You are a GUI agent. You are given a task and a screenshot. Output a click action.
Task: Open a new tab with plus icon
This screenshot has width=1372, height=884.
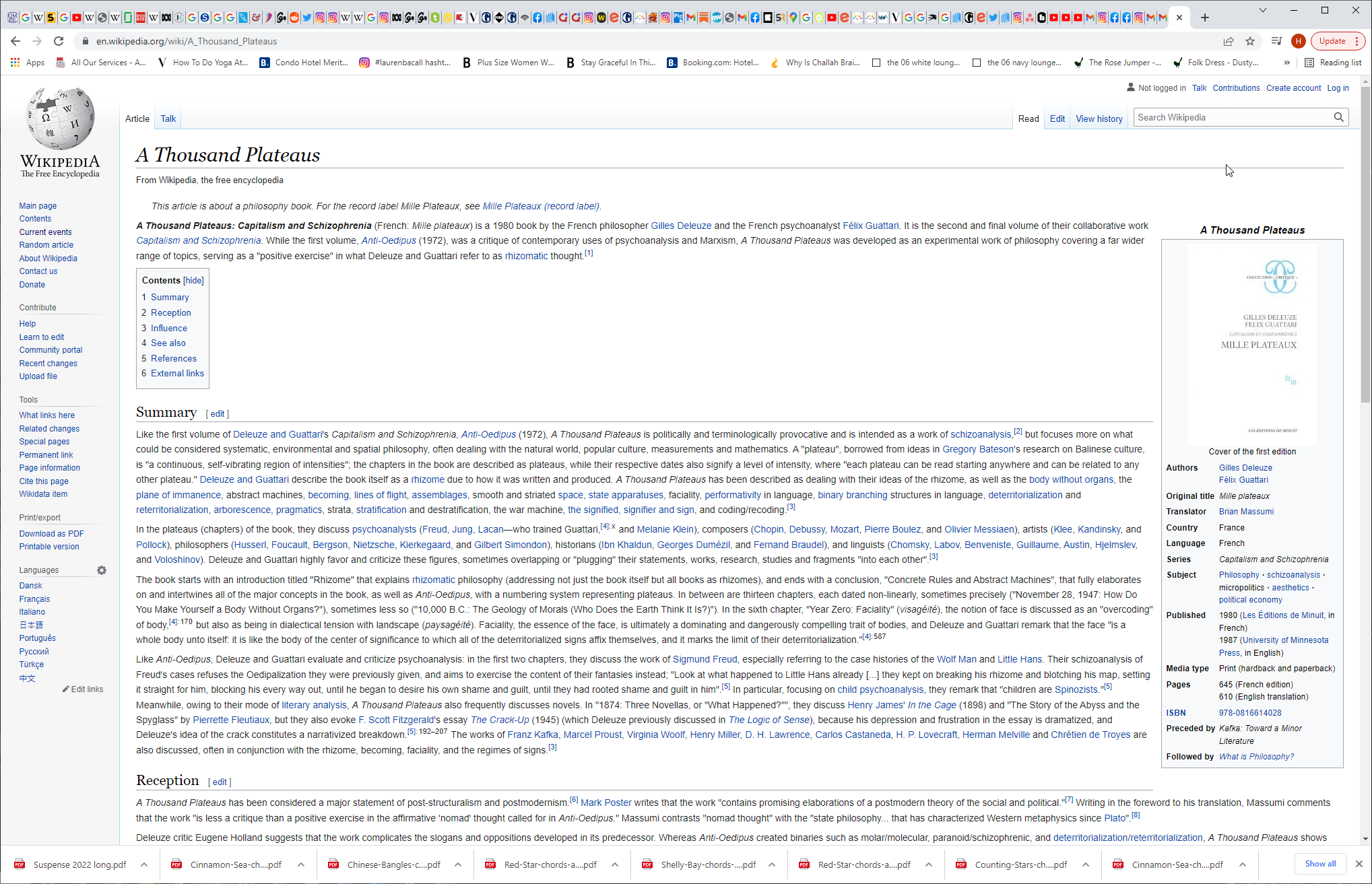[x=1205, y=18]
